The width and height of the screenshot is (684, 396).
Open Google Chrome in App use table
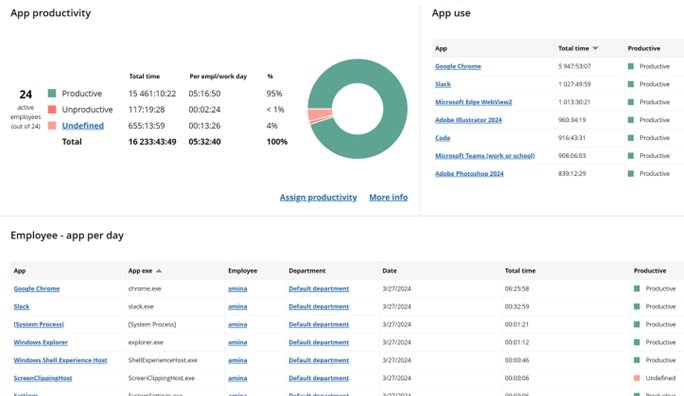tap(458, 66)
